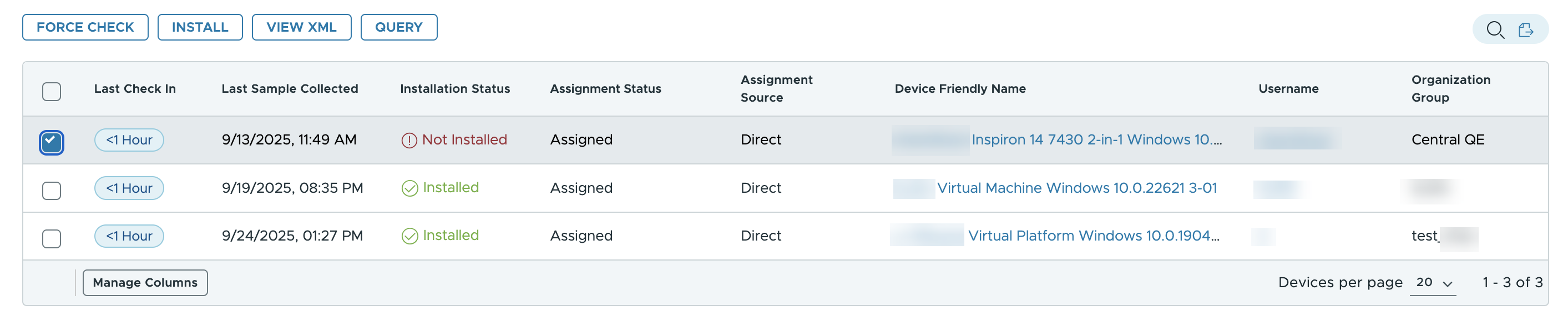The width and height of the screenshot is (1568, 320).
Task: Select the <1 Hour badge in second row
Action: (129, 188)
